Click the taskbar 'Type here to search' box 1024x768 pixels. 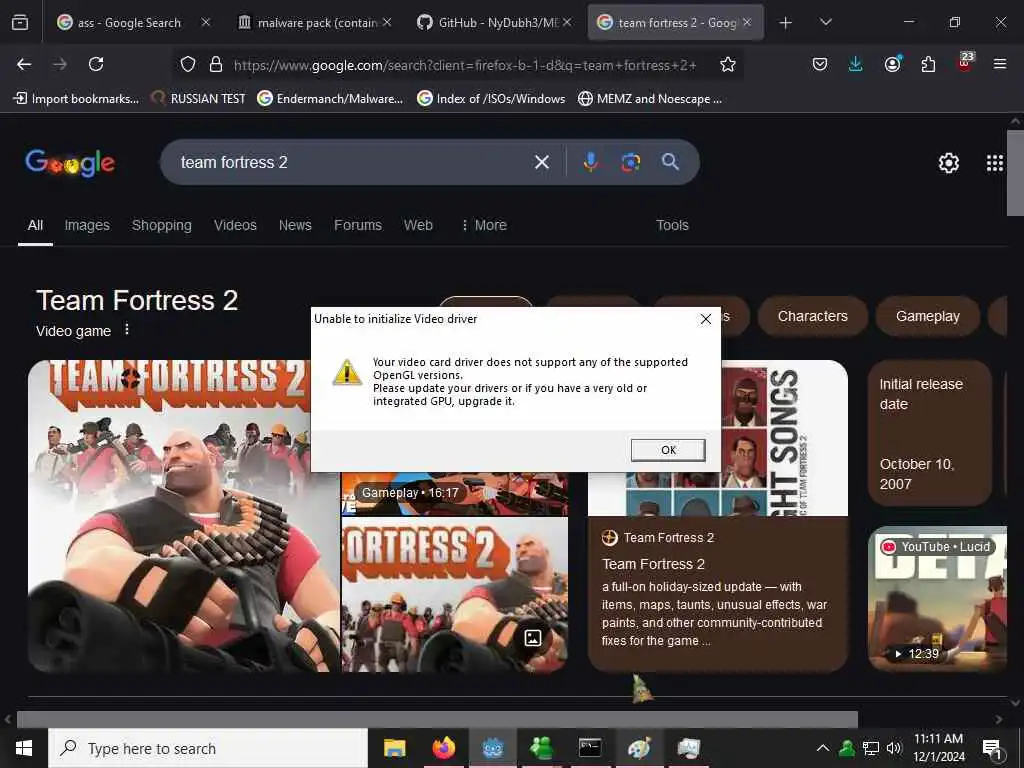pyautogui.click(x=208, y=748)
